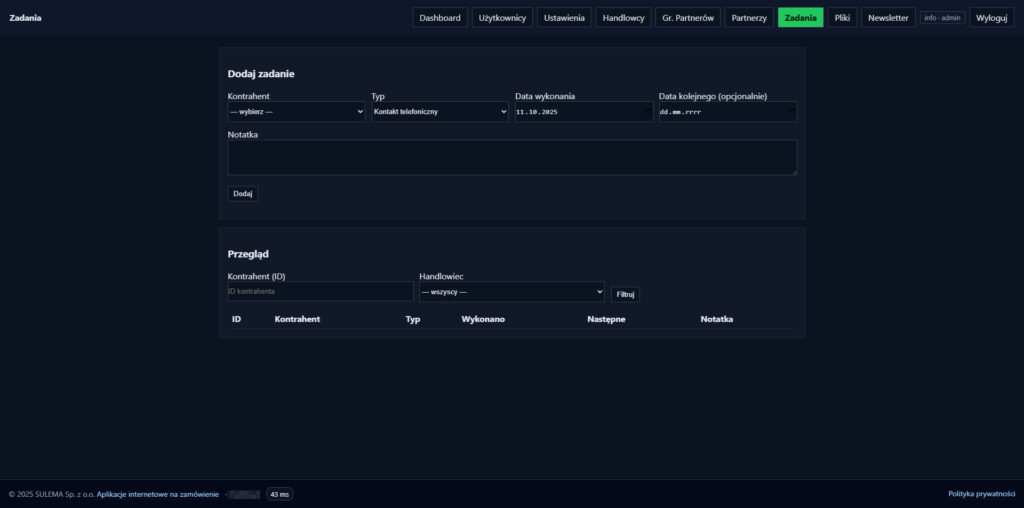Open the Polityka prywatności link
The width and height of the screenshot is (1024, 508).
coord(981,494)
